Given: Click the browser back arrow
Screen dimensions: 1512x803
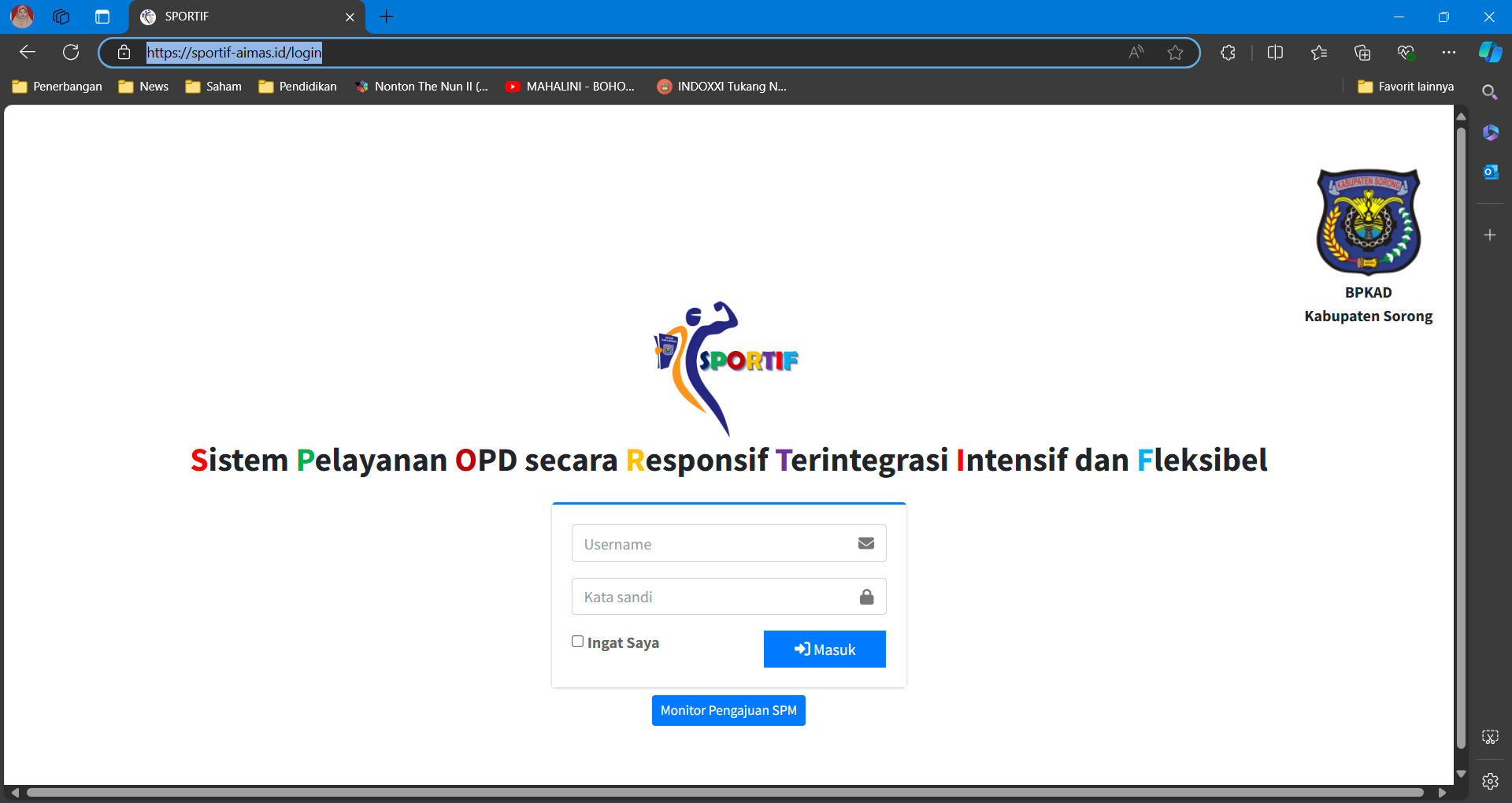Looking at the screenshot, I should coord(28,53).
